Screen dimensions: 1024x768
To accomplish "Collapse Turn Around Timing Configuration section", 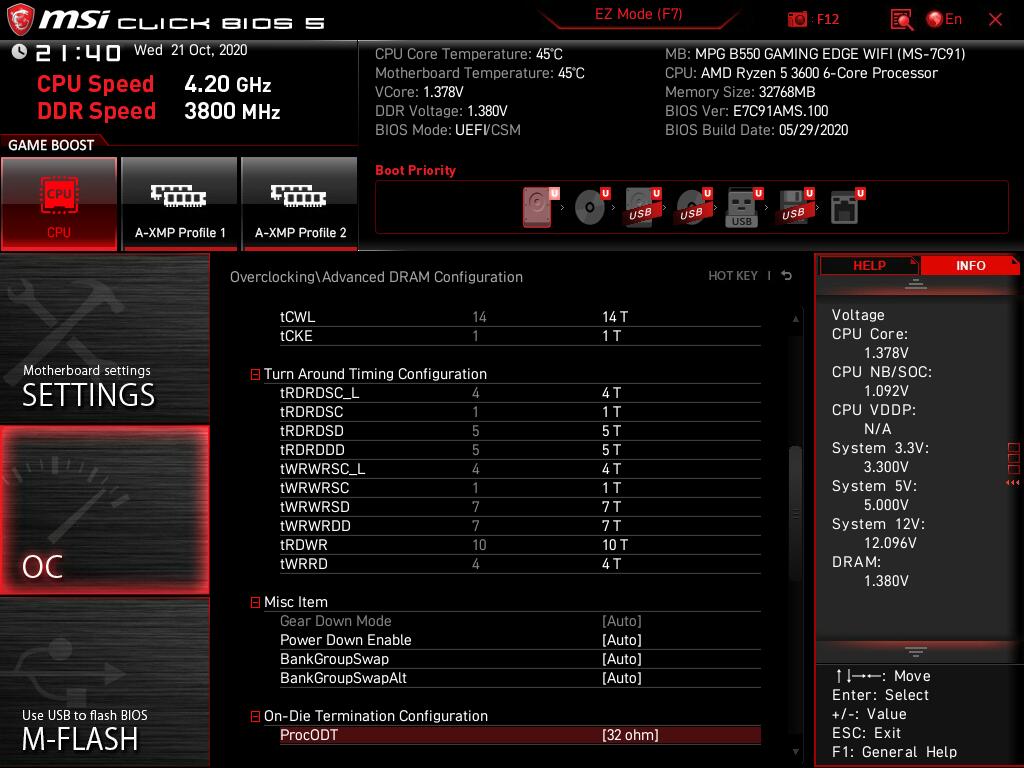I will (x=255, y=374).
